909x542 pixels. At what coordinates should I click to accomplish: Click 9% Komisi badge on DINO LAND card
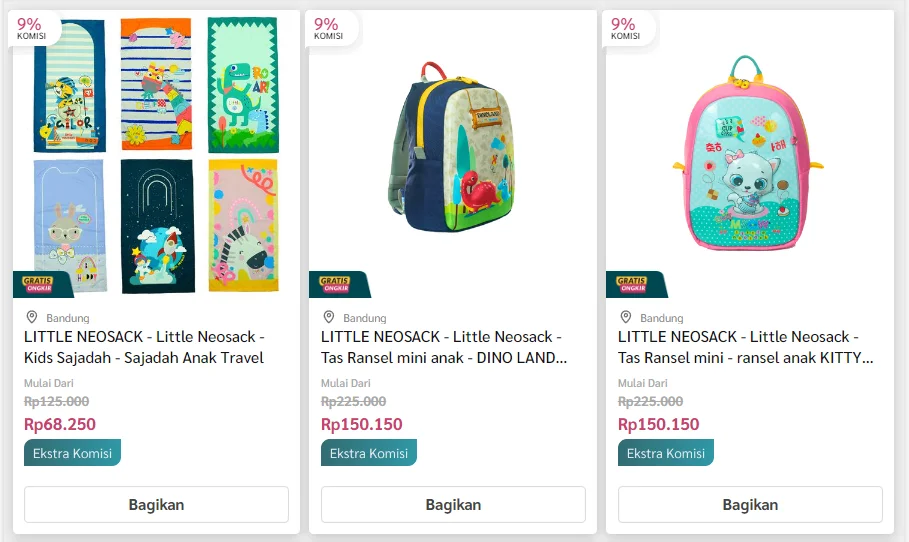pos(329,28)
